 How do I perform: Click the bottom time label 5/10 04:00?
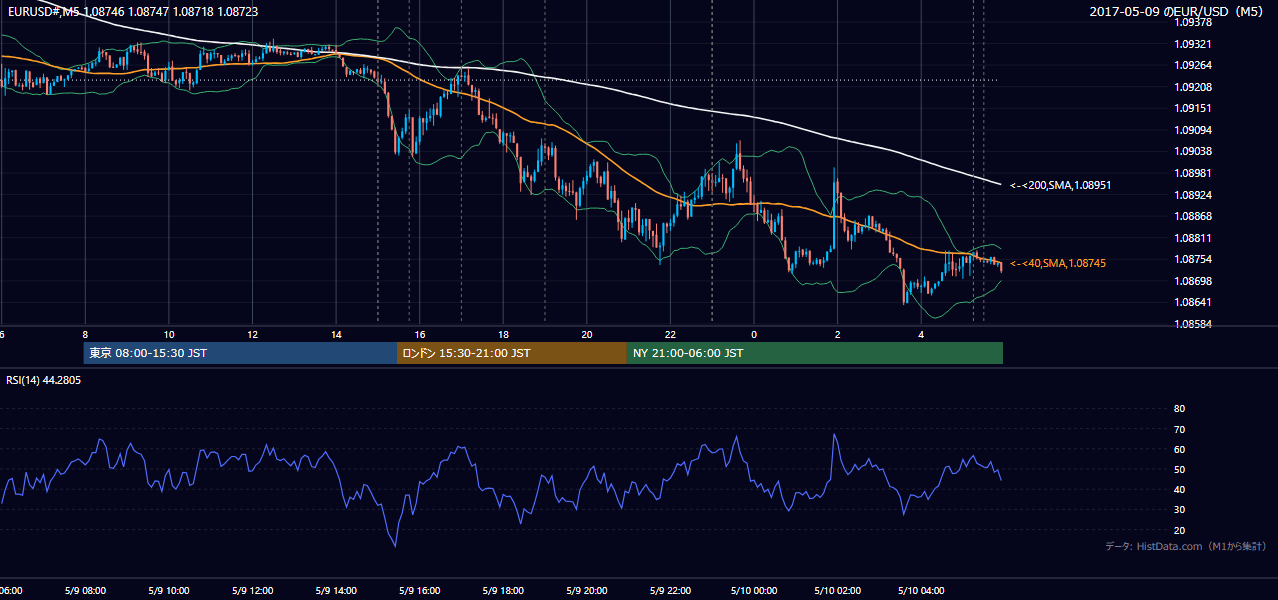[920, 591]
